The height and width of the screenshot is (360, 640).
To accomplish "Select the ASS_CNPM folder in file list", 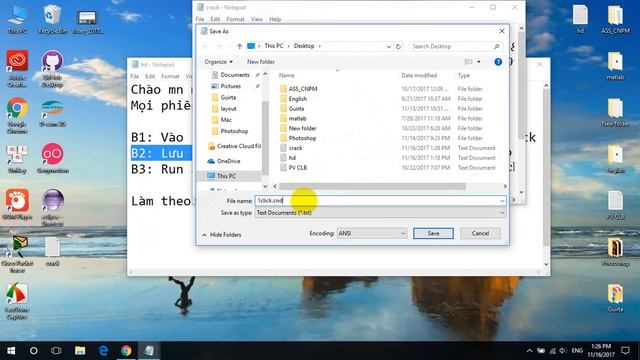I will [x=303, y=89].
